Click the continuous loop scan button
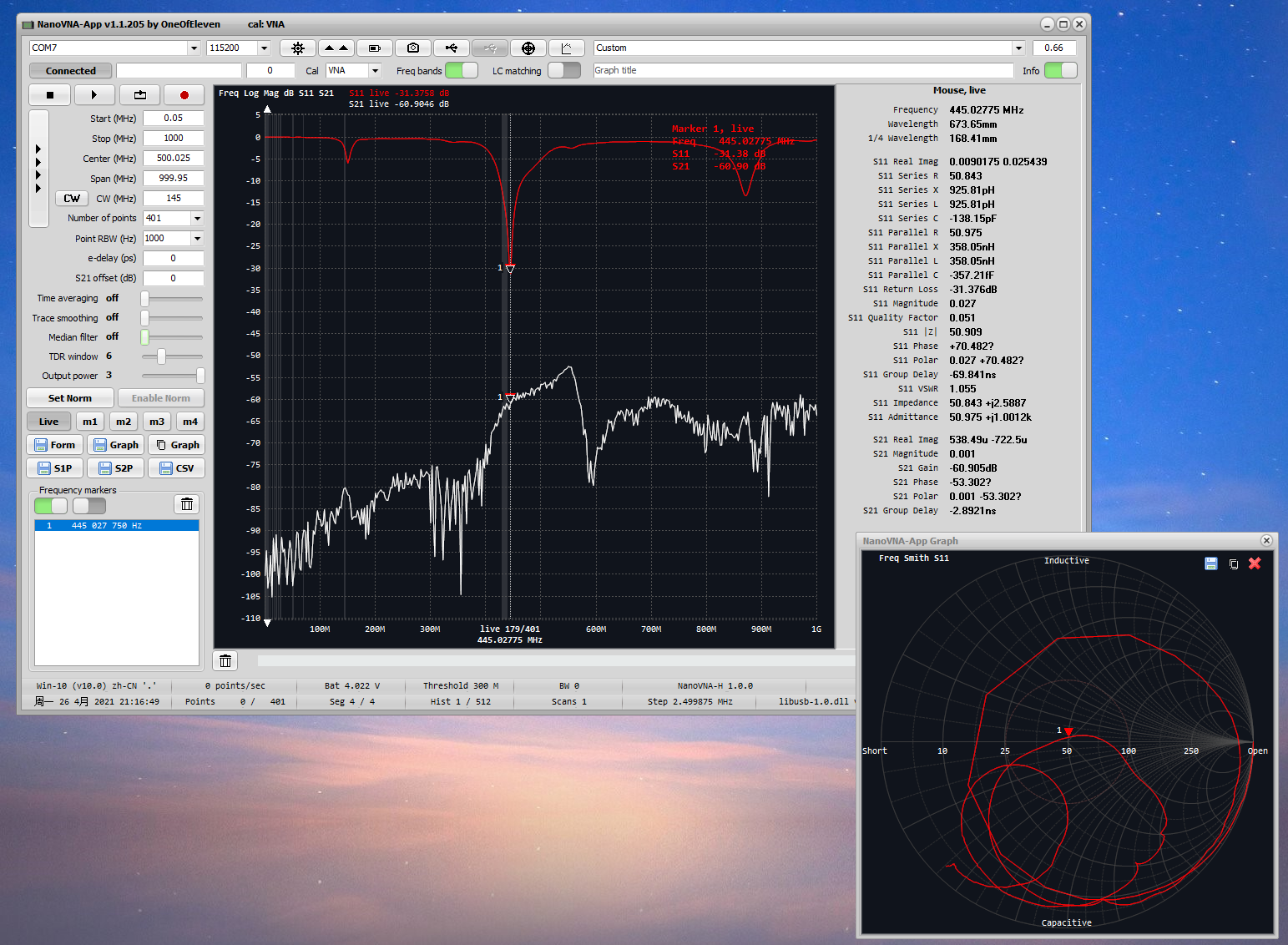 point(139,95)
